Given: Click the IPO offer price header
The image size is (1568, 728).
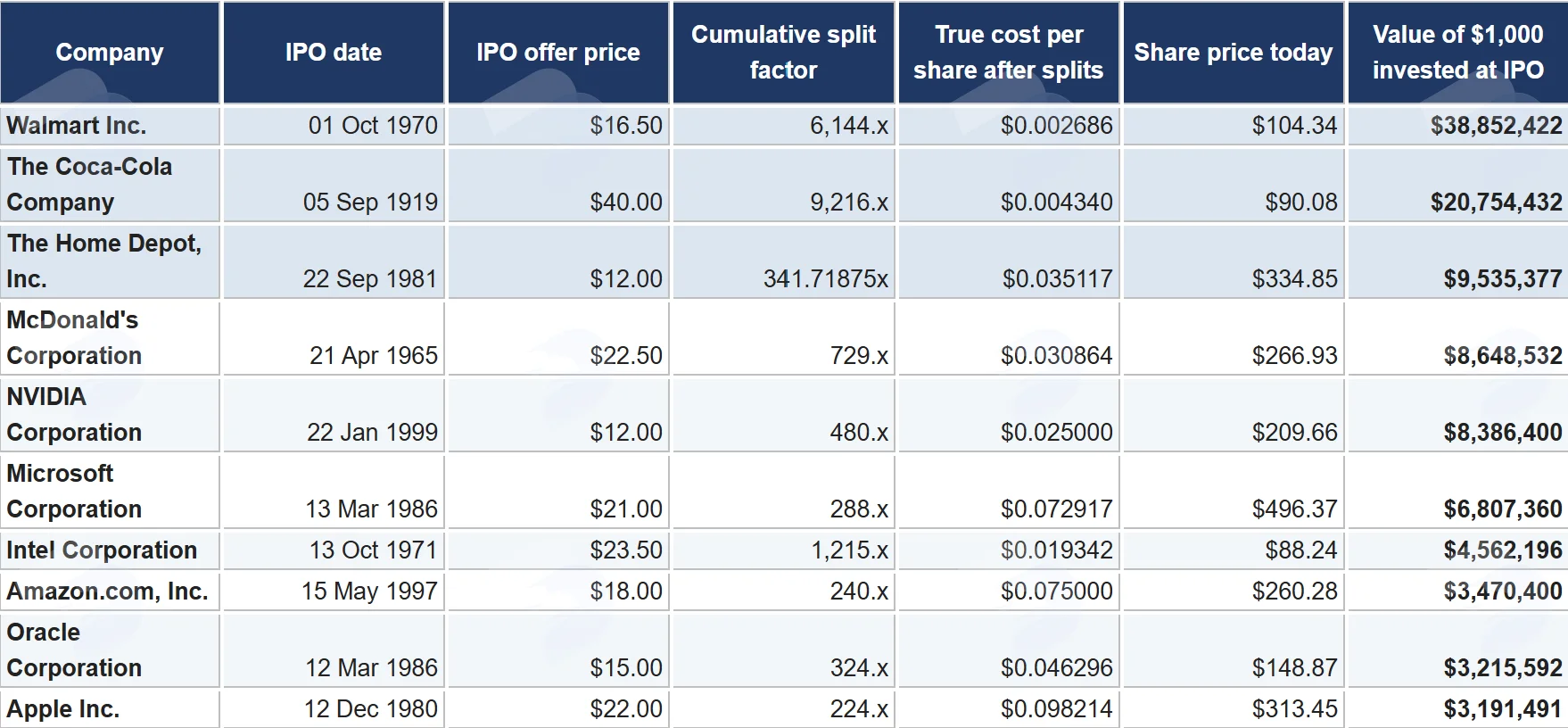Looking at the screenshot, I should (558, 53).
